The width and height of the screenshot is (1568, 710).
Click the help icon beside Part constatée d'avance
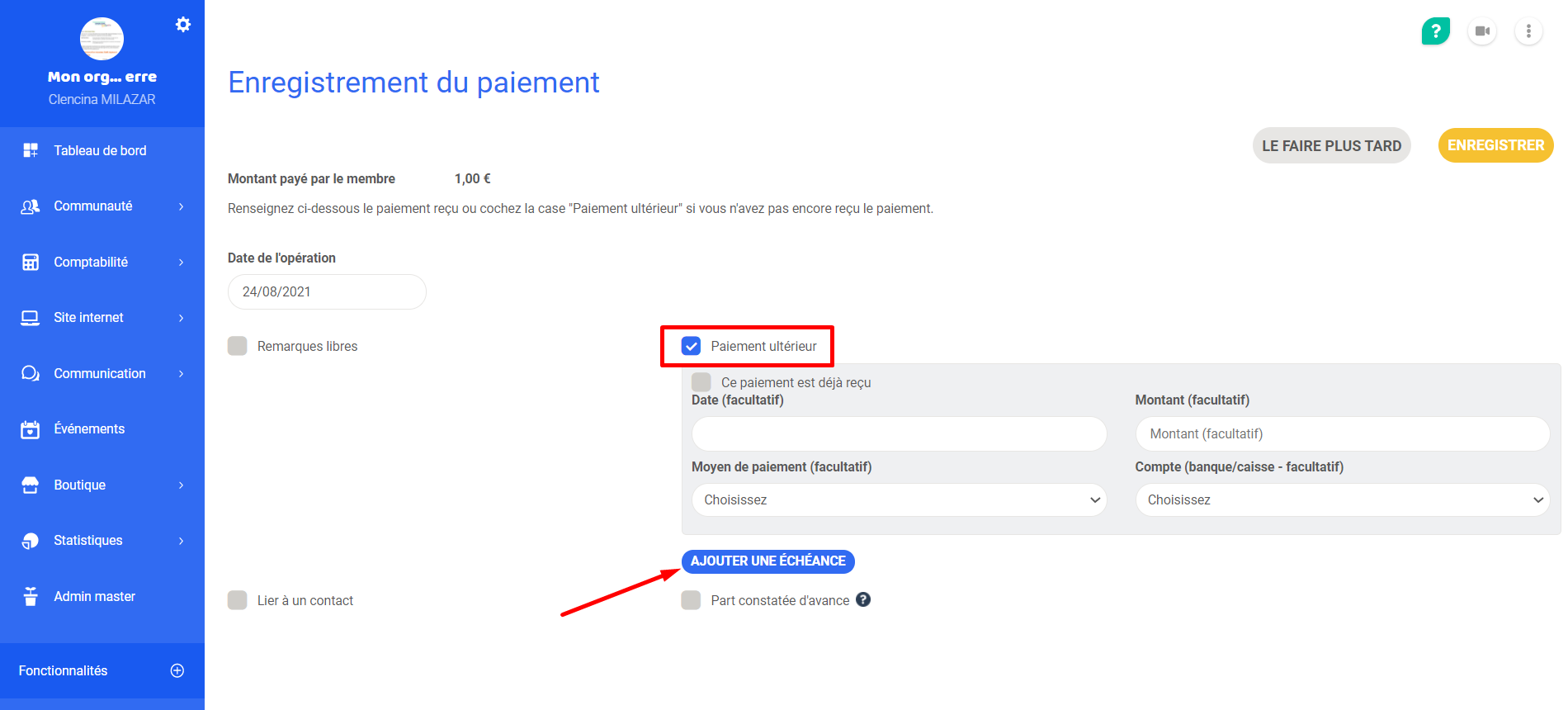click(863, 599)
